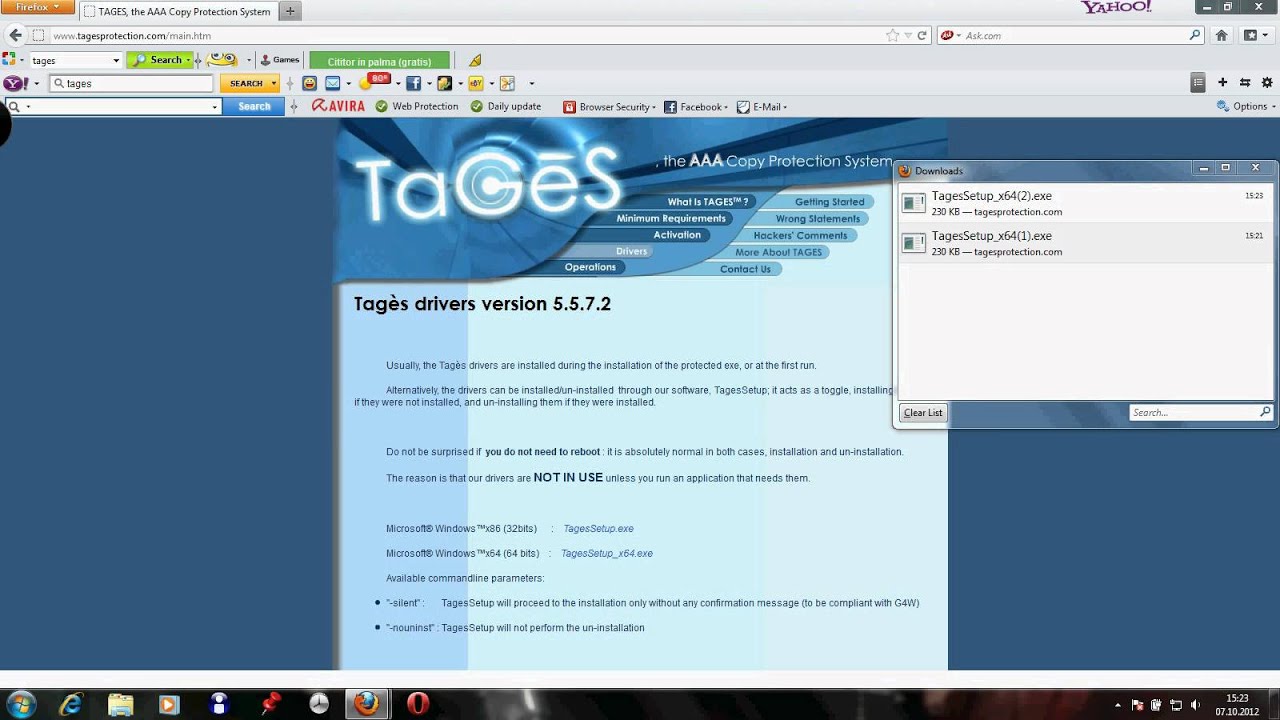Click the highlighter pencil toolbar icon
Viewport: 1280px width, 720px height.
[475, 61]
